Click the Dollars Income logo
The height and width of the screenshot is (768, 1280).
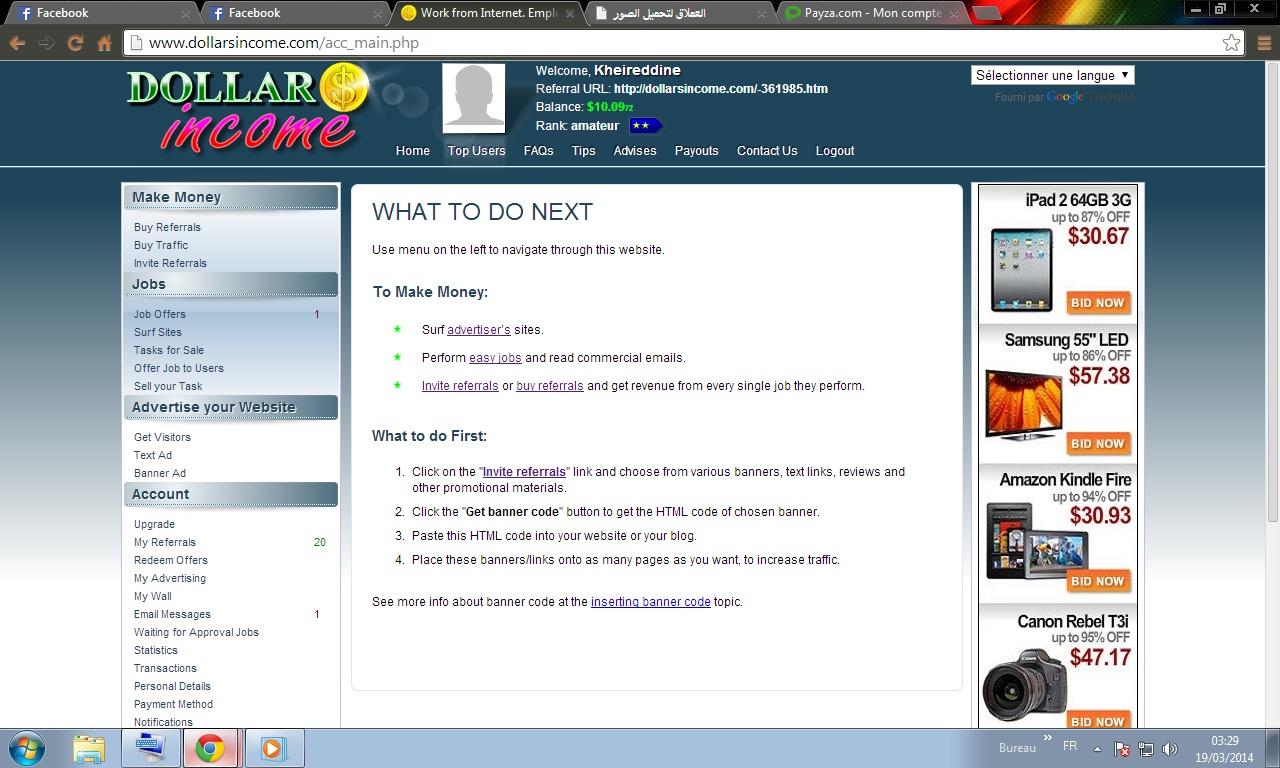pyautogui.click(x=247, y=109)
